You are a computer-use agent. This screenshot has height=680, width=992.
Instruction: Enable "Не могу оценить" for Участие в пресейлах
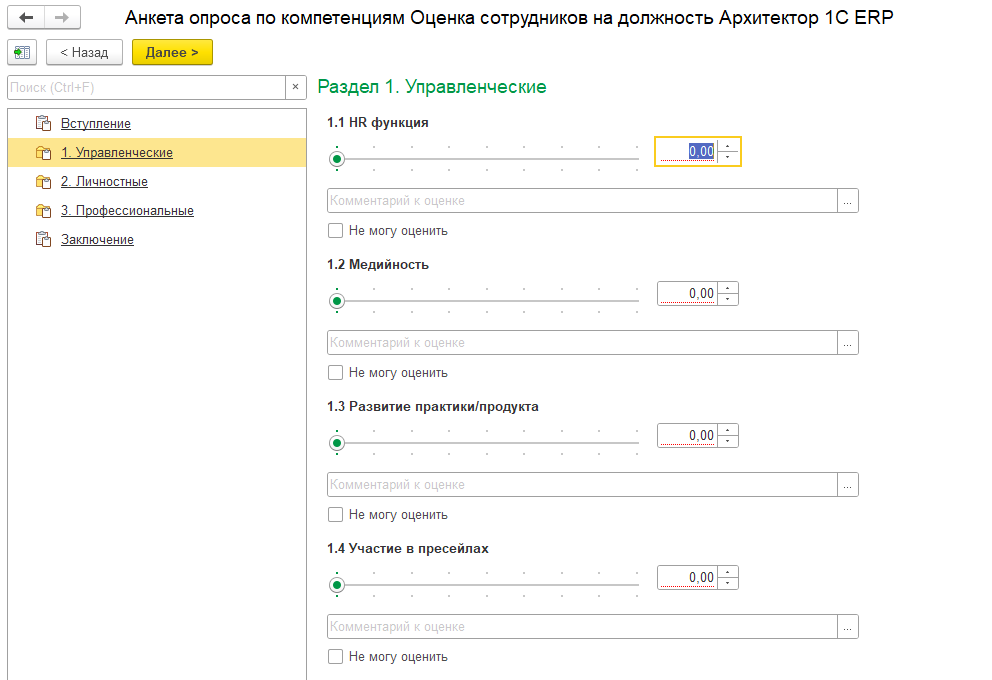click(x=336, y=657)
